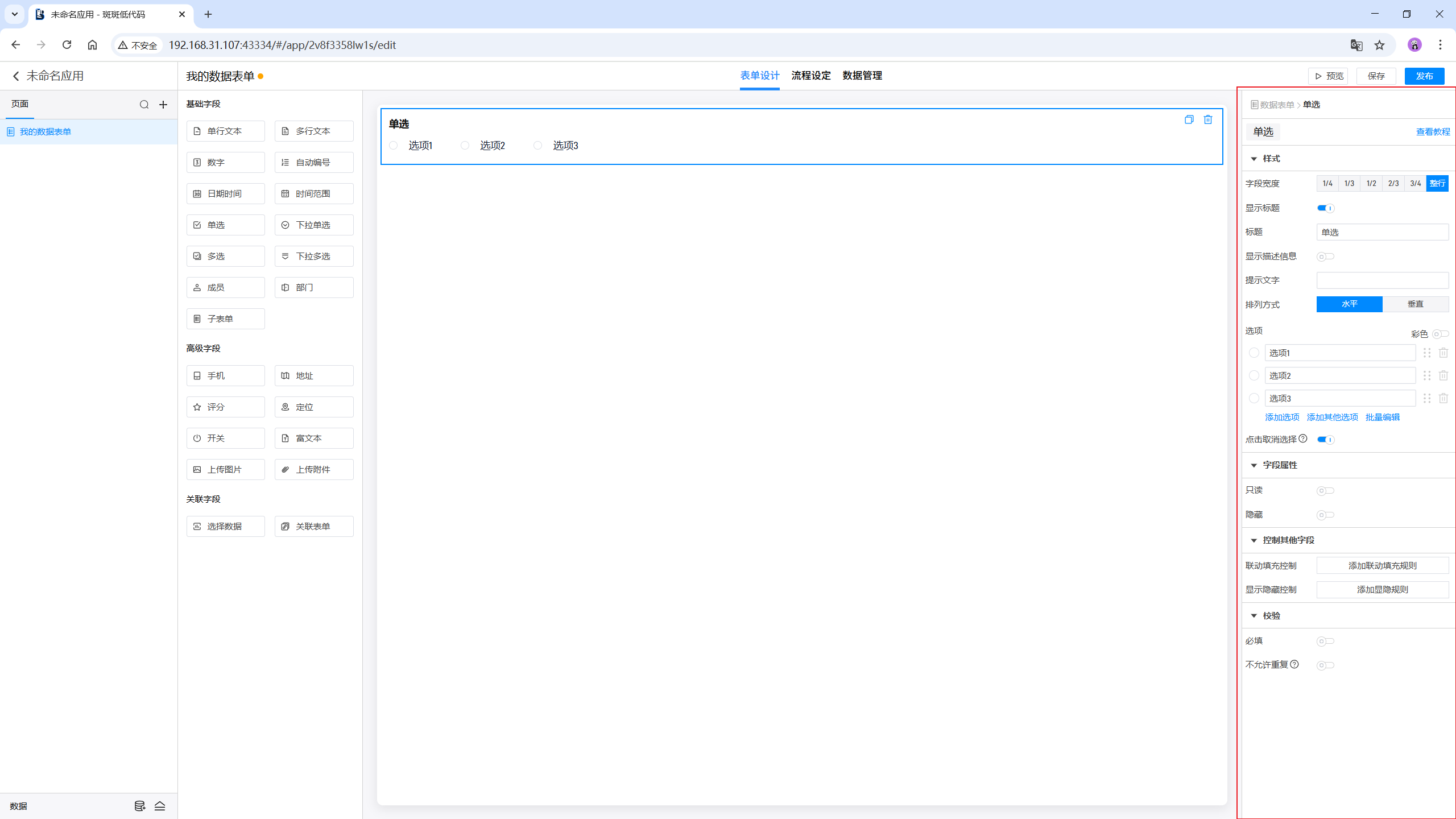Click help icon next to 不允许重复
Image resolution: width=1456 pixels, height=819 pixels.
(x=1294, y=664)
